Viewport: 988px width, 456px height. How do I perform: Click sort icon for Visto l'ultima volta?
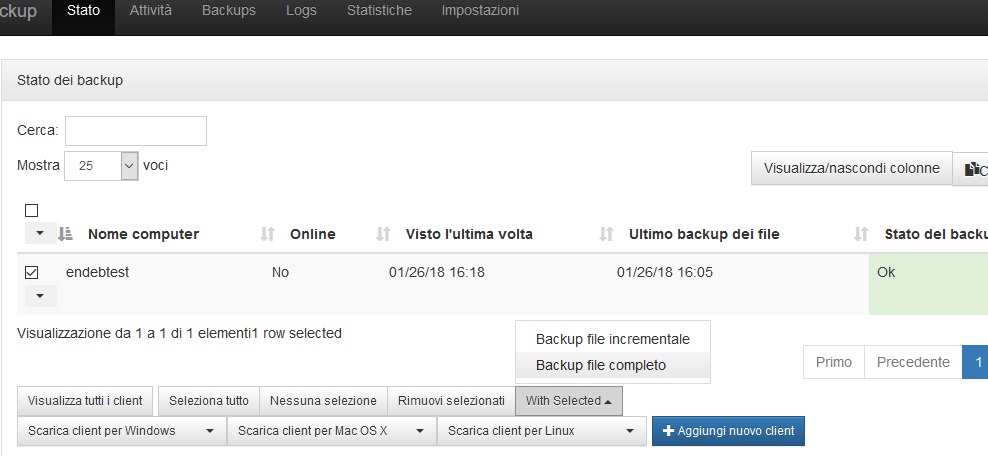click(x=383, y=234)
